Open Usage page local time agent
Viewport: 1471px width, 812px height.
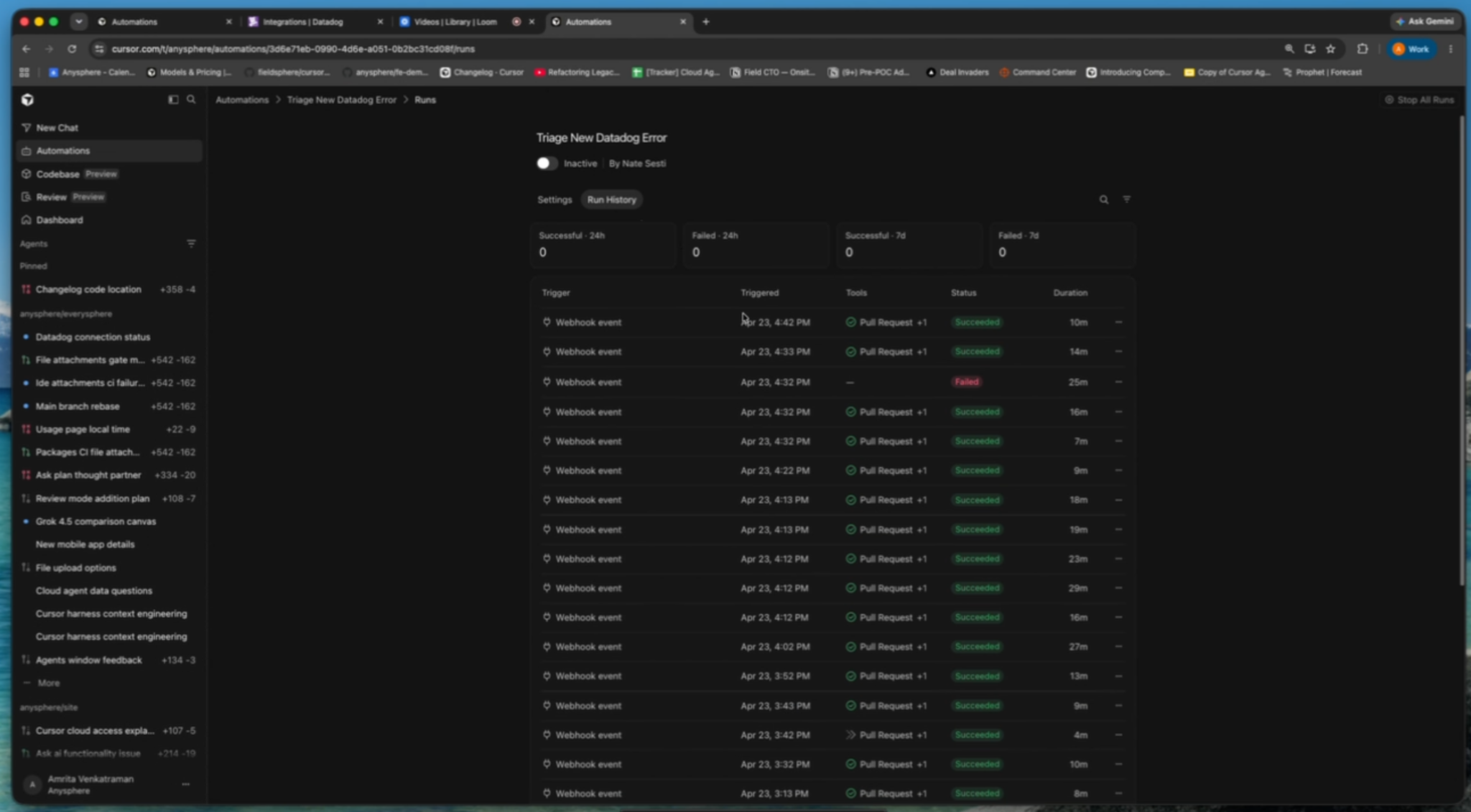click(x=109, y=429)
